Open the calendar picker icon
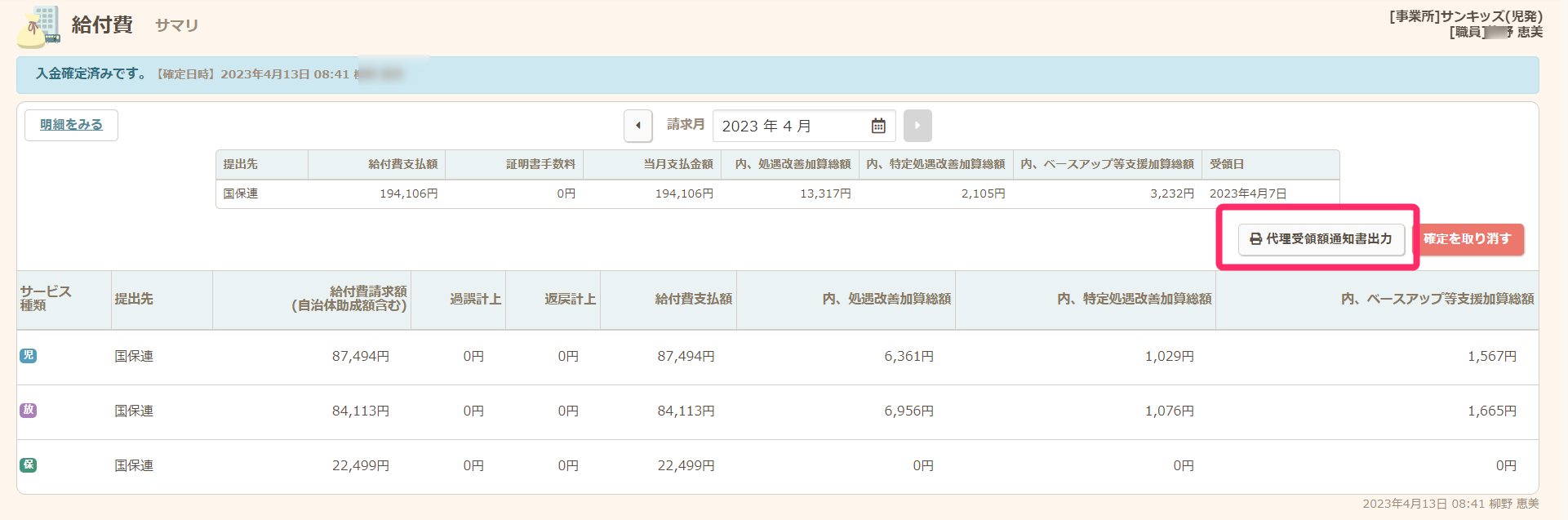 pos(878,126)
